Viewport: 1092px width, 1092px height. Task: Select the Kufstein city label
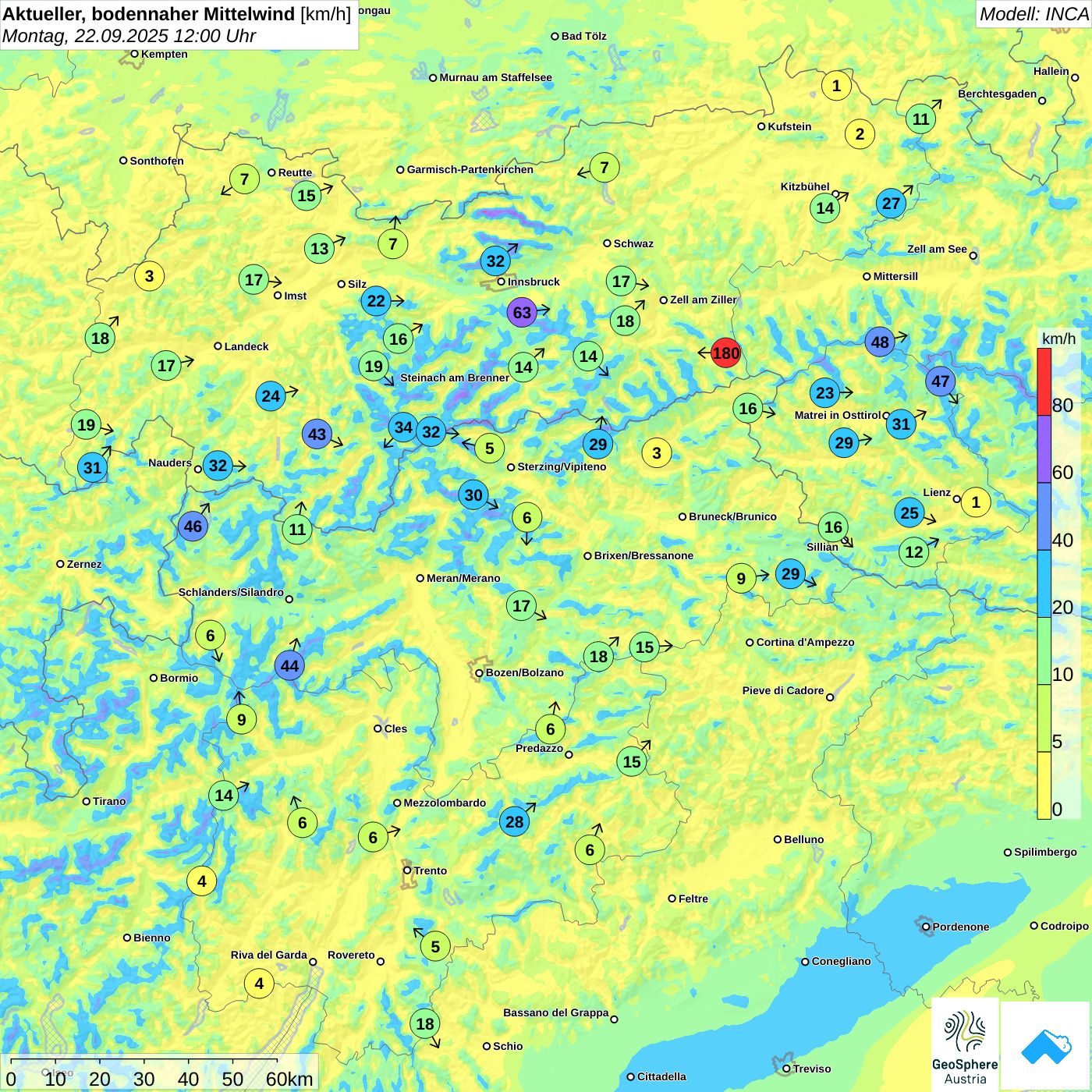[x=789, y=126]
